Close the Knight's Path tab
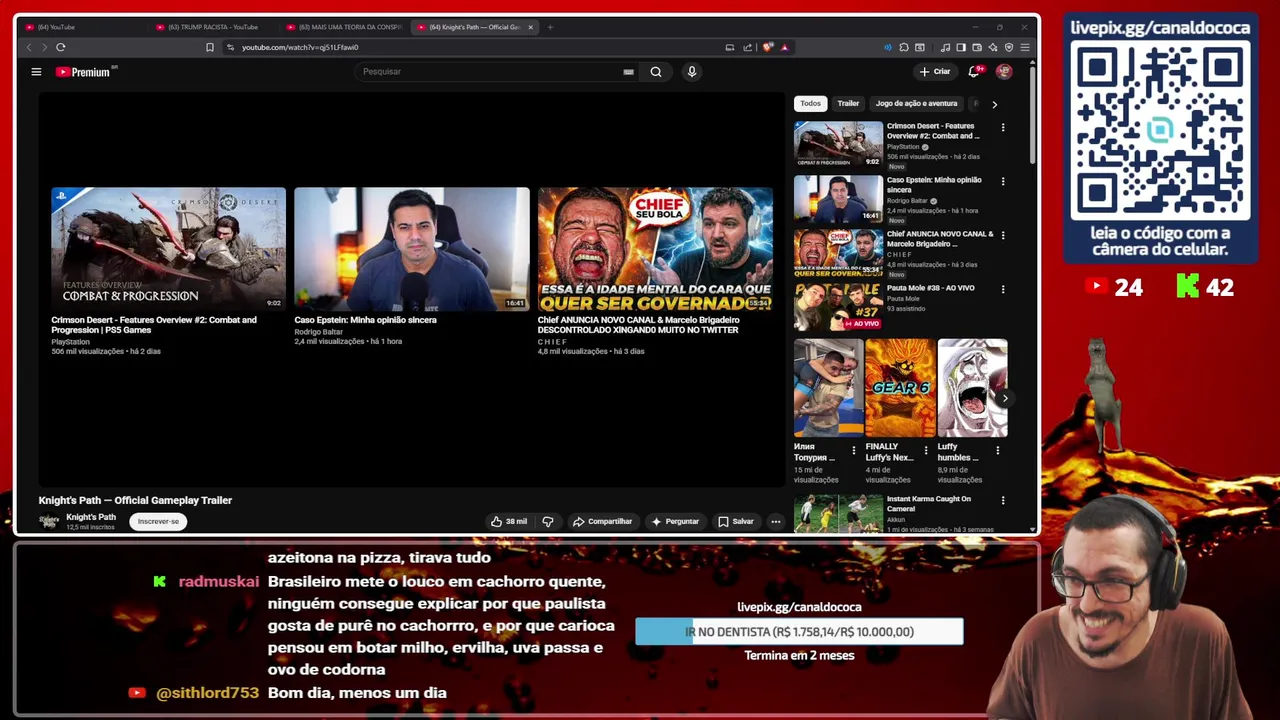This screenshot has height=720, width=1280. tap(530, 27)
